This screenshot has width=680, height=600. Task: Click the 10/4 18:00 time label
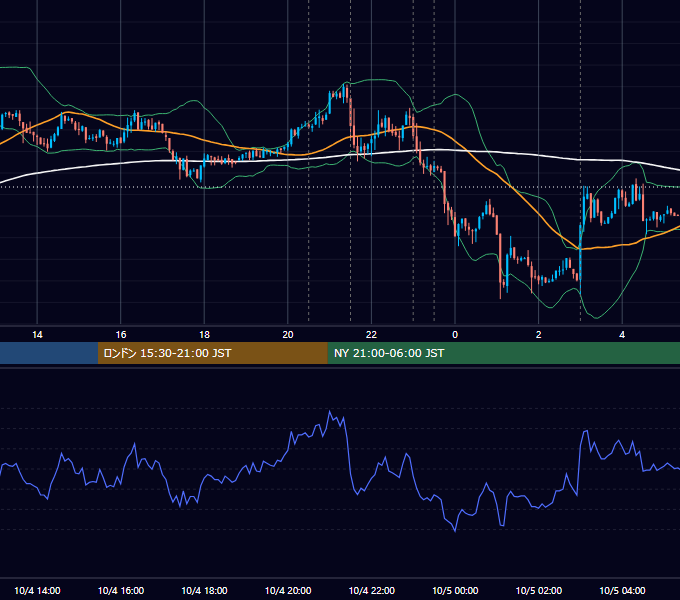pyautogui.click(x=204, y=590)
